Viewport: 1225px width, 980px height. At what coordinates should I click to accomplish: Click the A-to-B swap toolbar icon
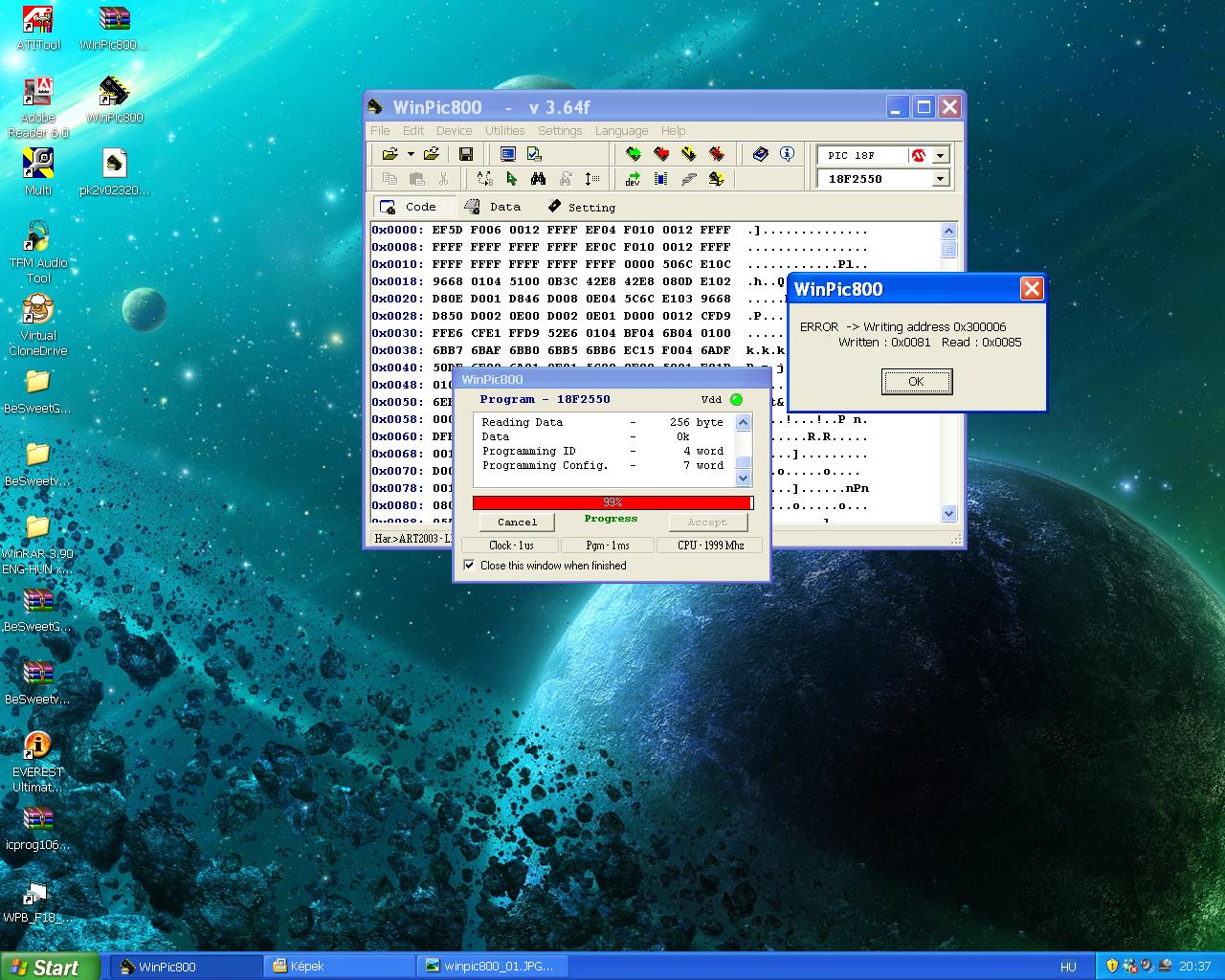click(x=485, y=179)
